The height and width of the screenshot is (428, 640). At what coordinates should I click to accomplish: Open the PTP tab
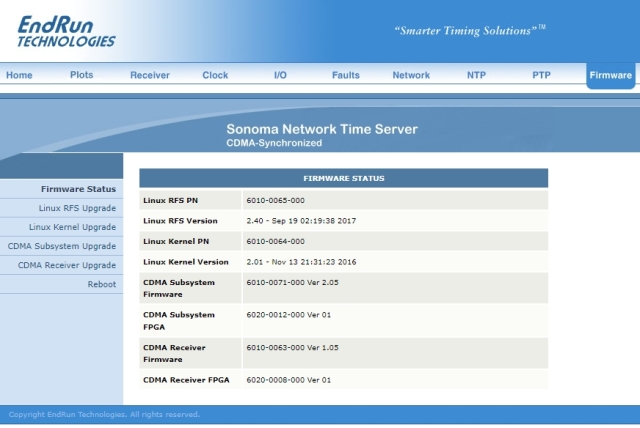tap(542, 75)
